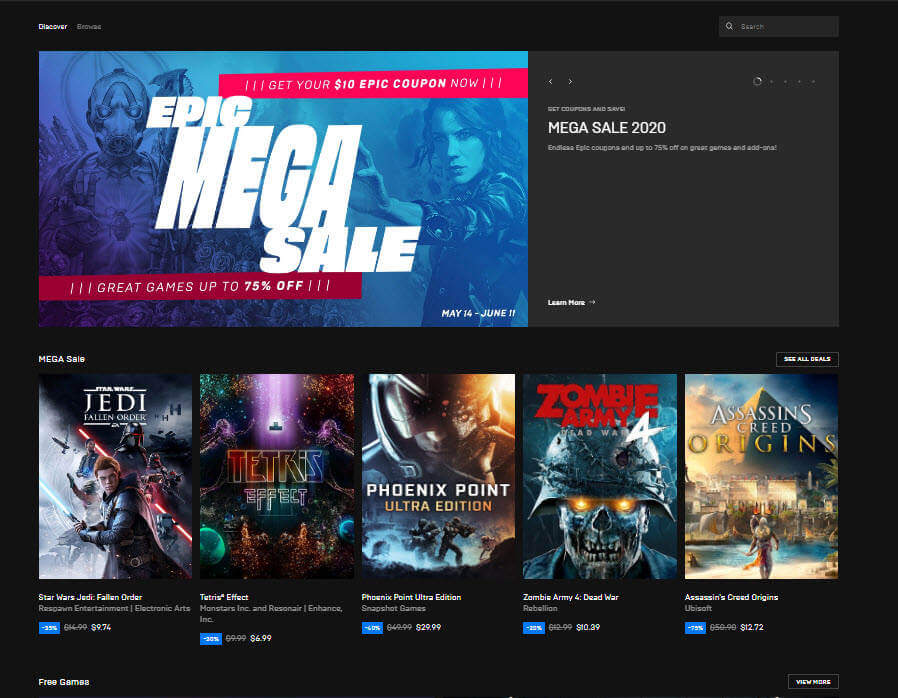Open the Assassin's Creed Origins cover art

761,476
